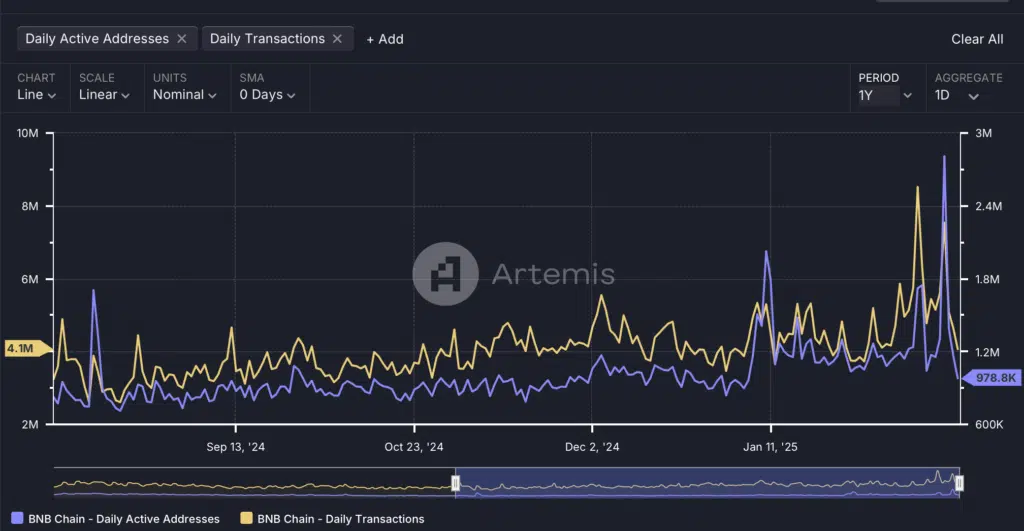Click the 600K right axis label
This screenshot has width=1024, height=531.
pyautogui.click(x=989, y=425)
